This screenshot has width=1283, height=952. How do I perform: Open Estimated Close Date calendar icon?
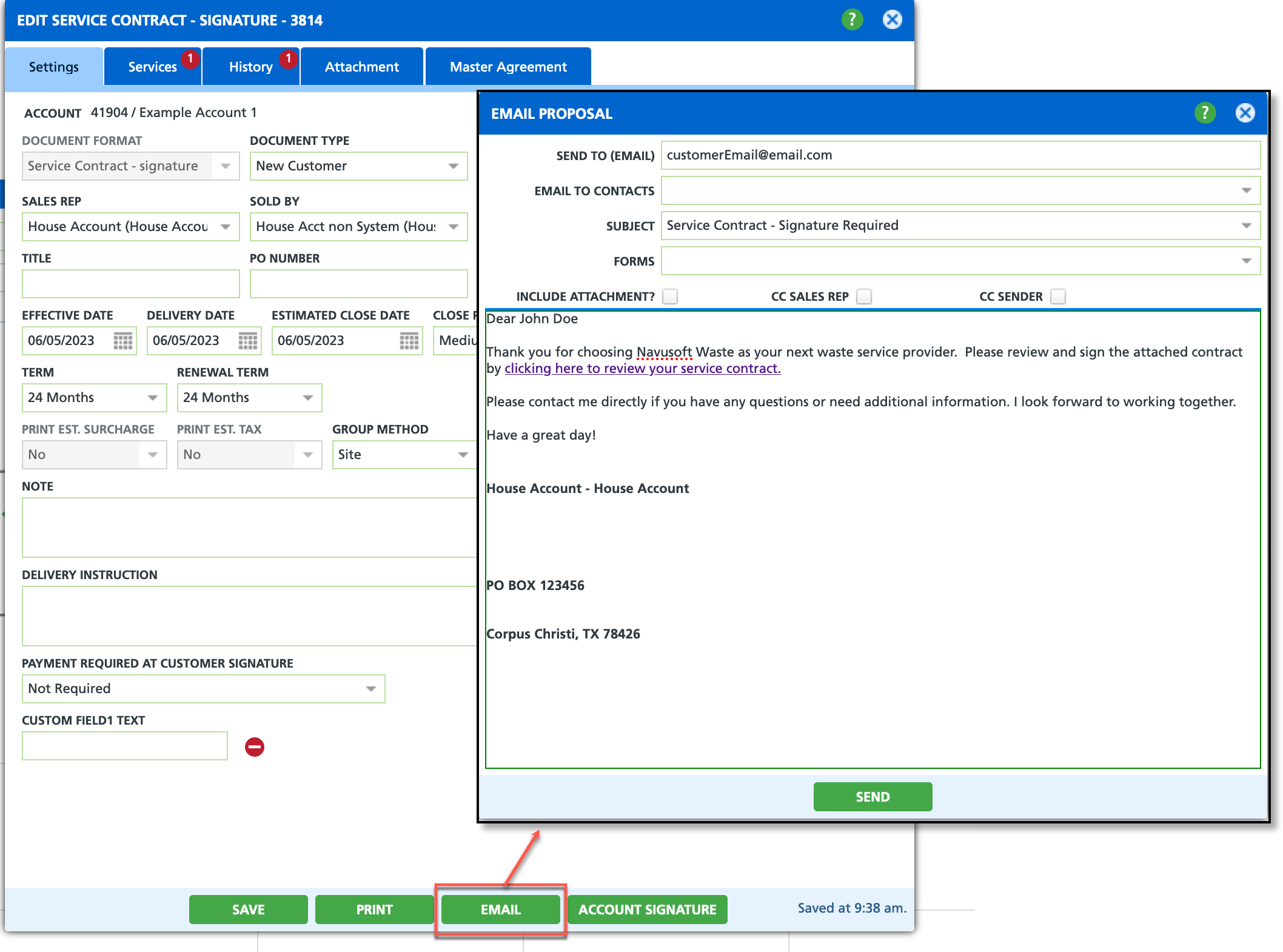tap(409, 341)
